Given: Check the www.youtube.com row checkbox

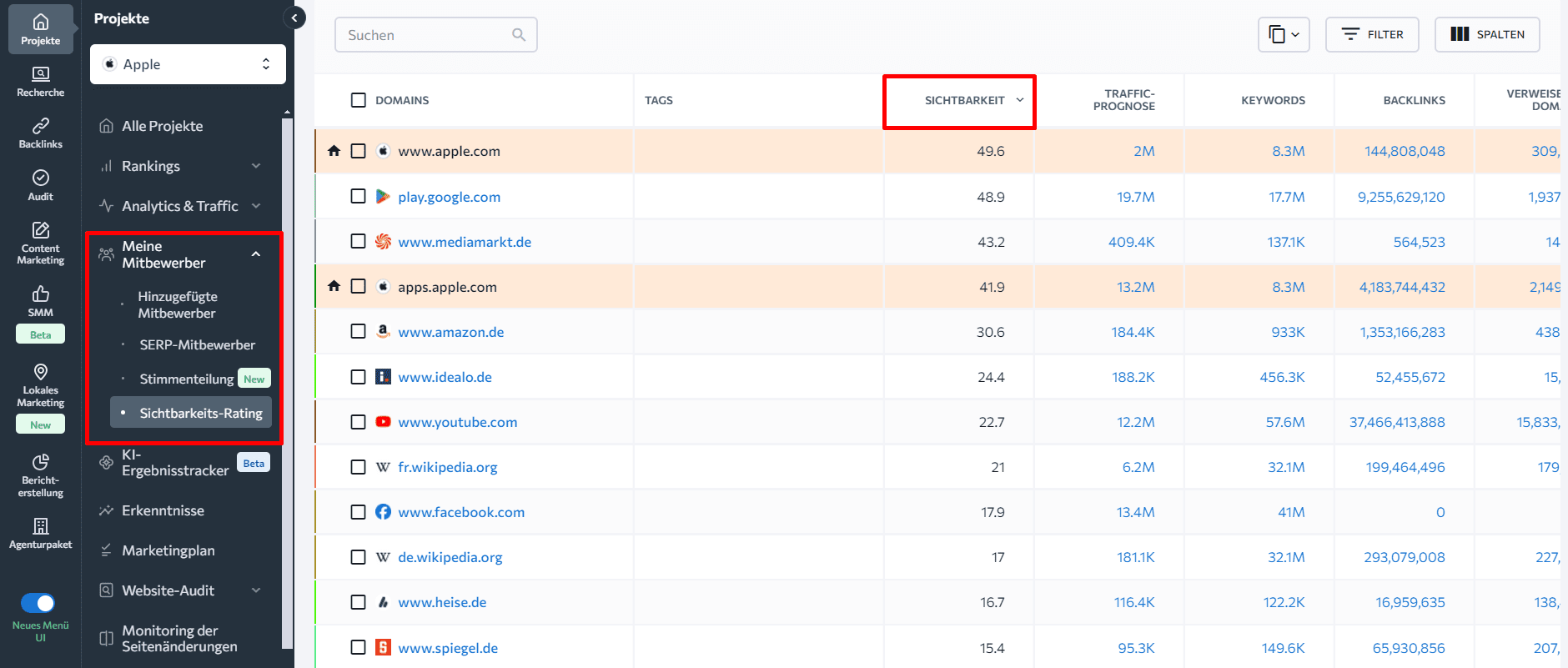Looking at the screenshot, I should 359,422.
